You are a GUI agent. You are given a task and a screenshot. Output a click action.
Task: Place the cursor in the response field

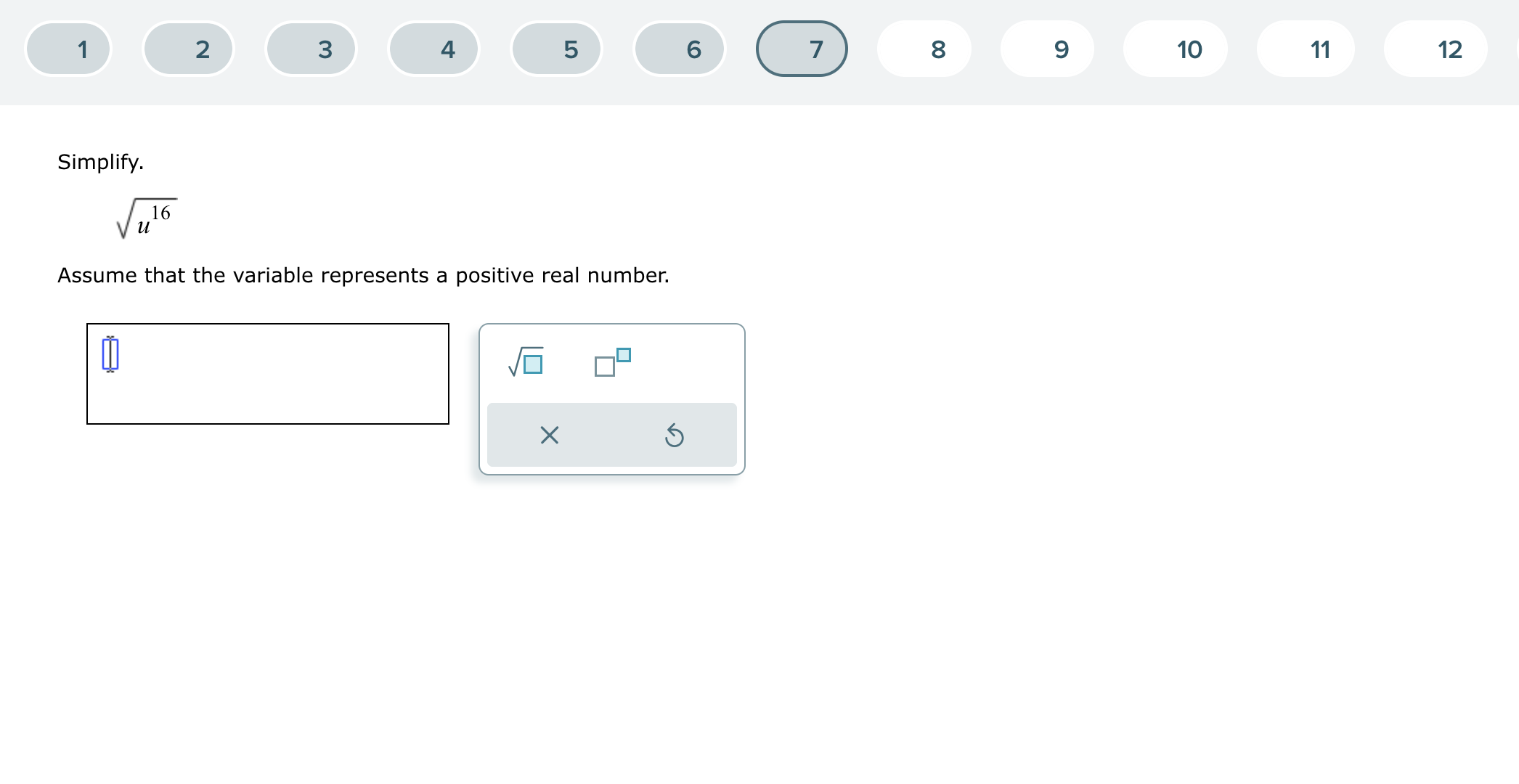(x=269, y=373)
